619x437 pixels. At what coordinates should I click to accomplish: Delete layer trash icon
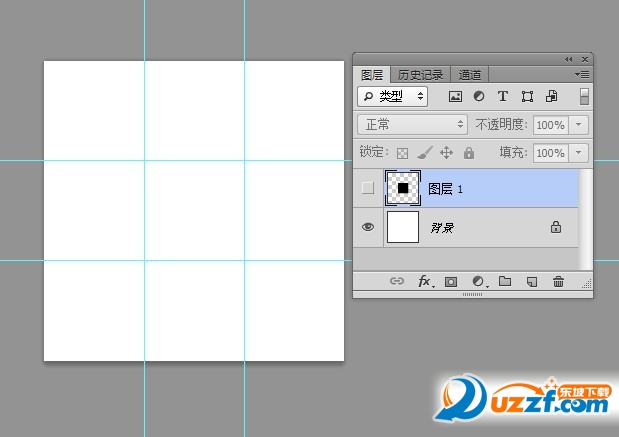558,281
